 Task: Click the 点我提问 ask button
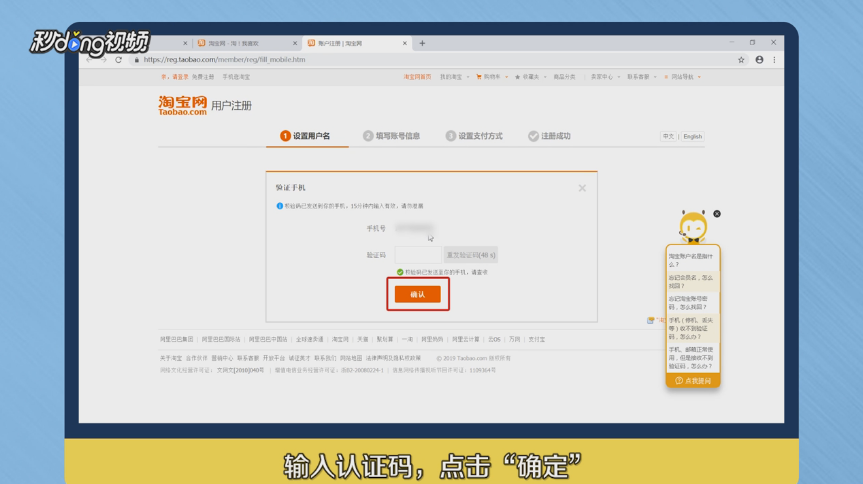tap(693, 380)
